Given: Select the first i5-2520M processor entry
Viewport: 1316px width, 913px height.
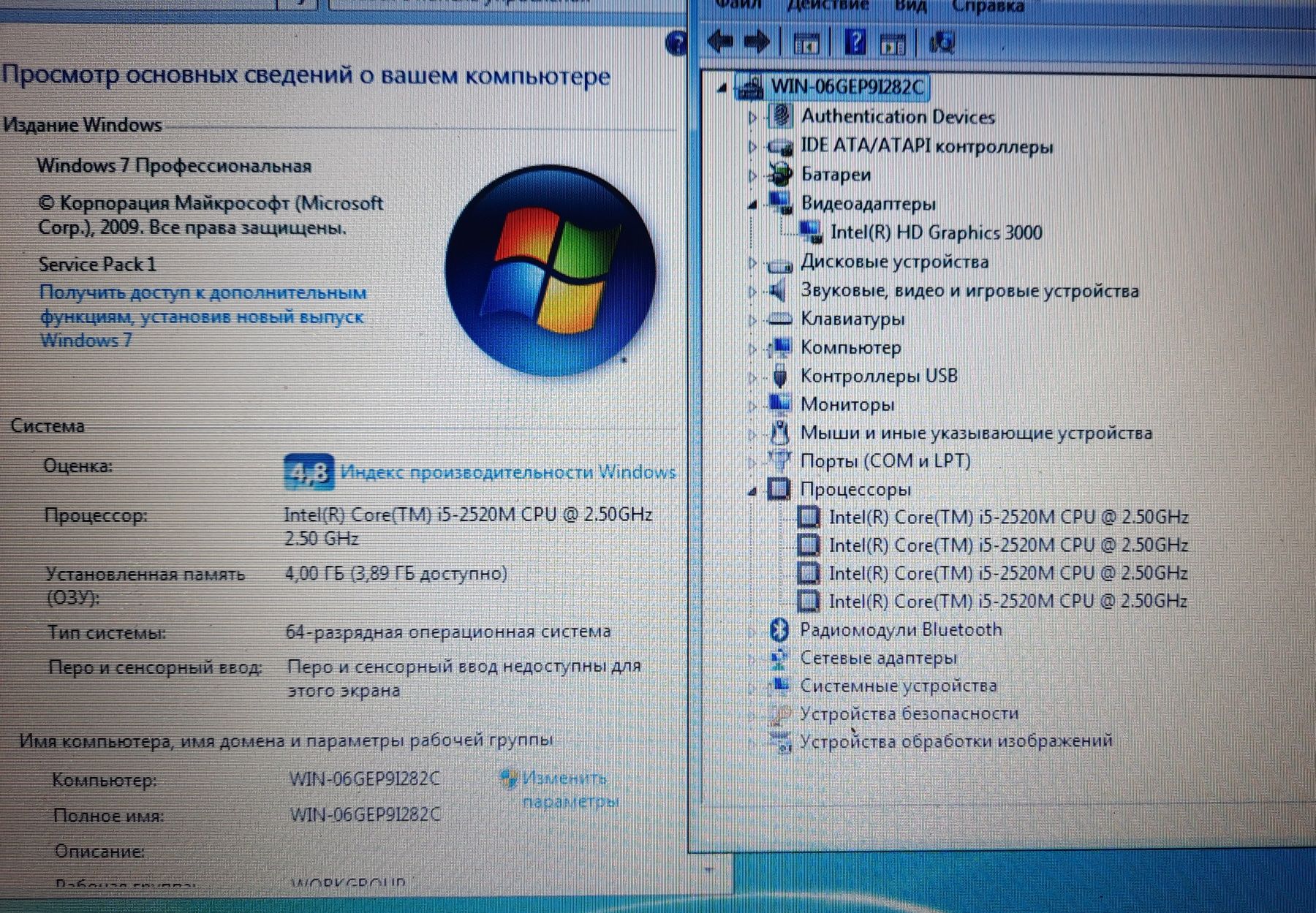Looking at the screenshot, I should (x=1008, y=518).
